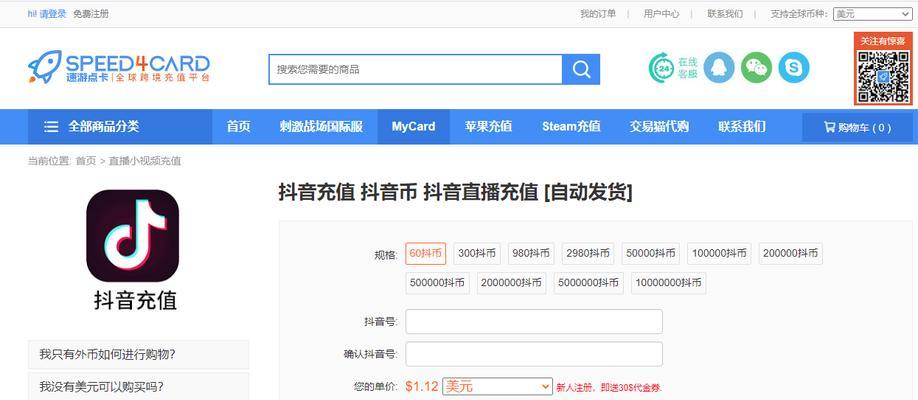Open the 美元 dropdown beside the unit price
918x400 pixels.
point(497,387)
